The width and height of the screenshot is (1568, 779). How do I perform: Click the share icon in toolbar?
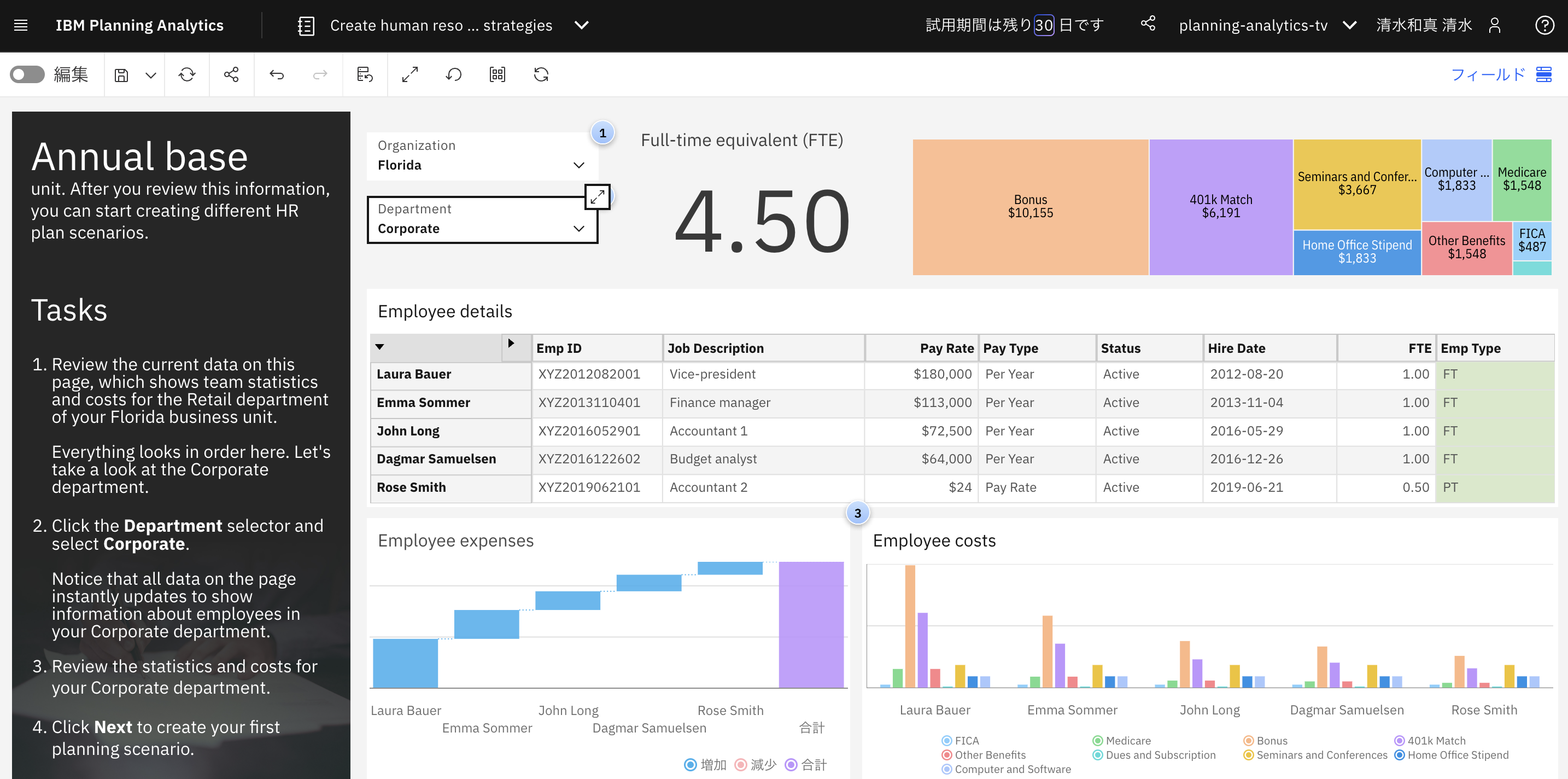click(x=231, y=75)
